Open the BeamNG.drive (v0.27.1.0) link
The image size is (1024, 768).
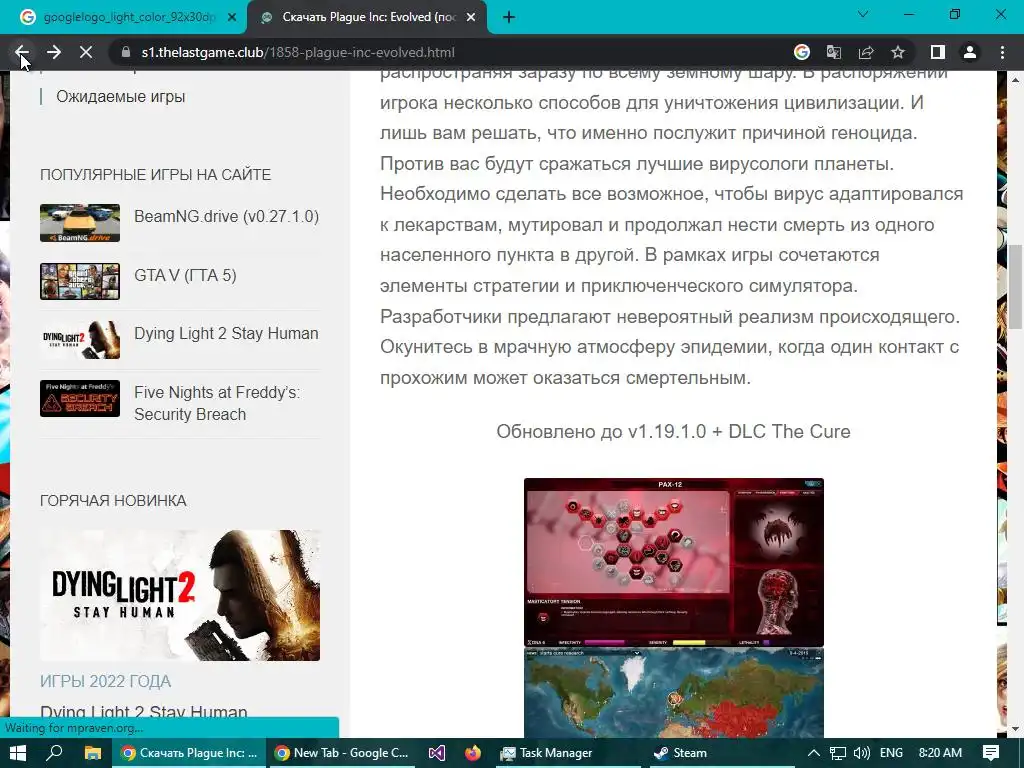point(227,217)
